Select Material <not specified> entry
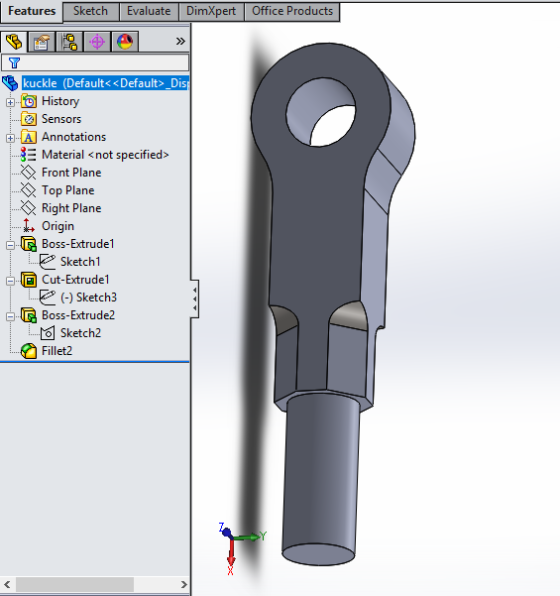This screenshot has width=560, height=596. [x=105, y=155]
